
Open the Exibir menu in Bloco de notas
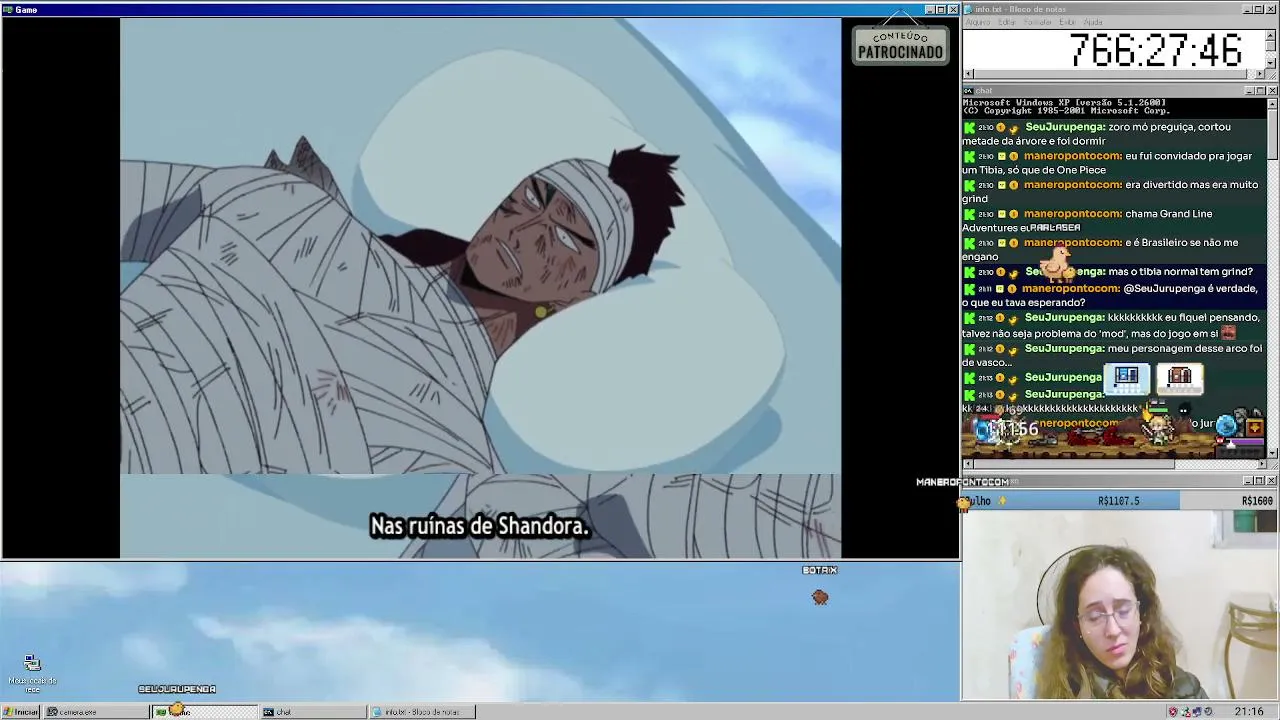point(1068,22)
